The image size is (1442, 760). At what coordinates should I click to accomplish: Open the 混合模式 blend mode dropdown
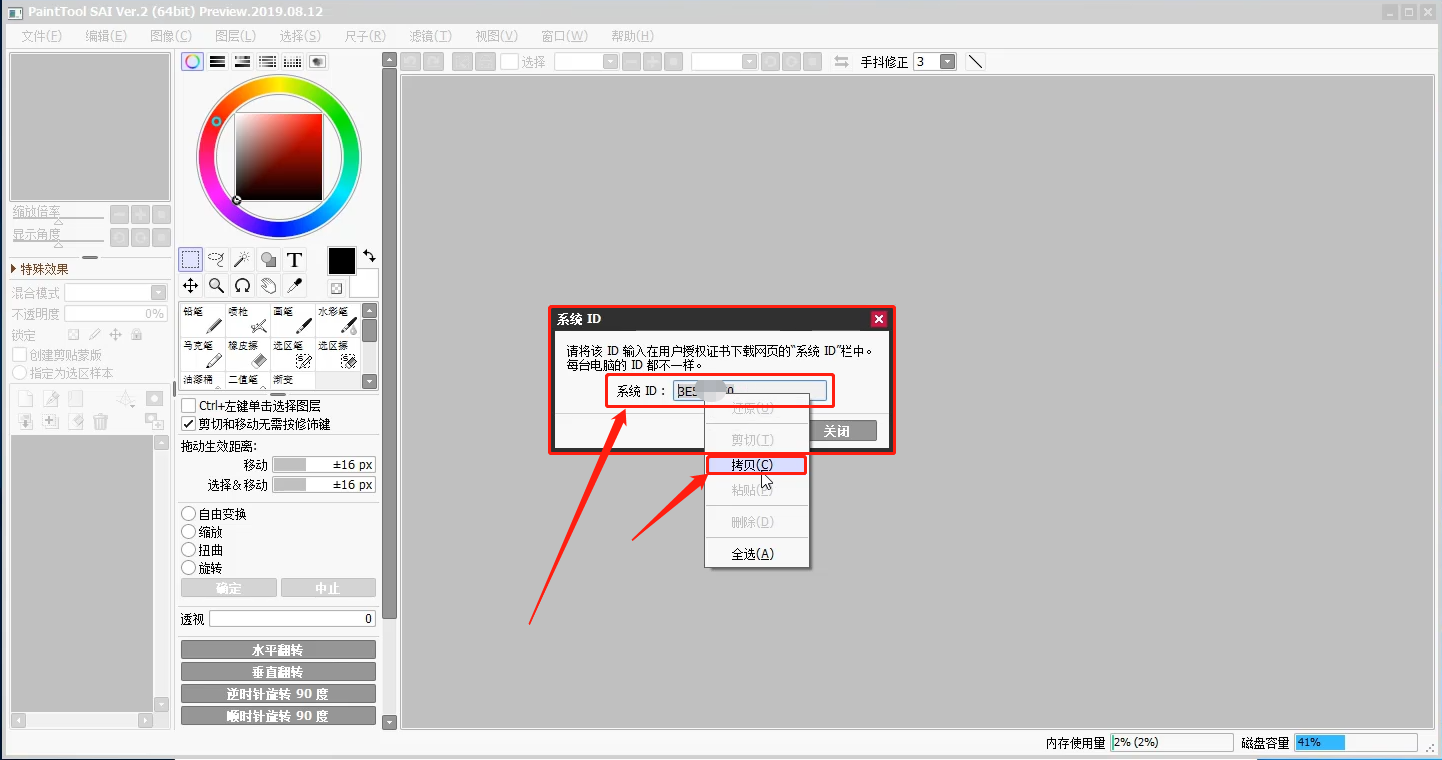[158, 293]
